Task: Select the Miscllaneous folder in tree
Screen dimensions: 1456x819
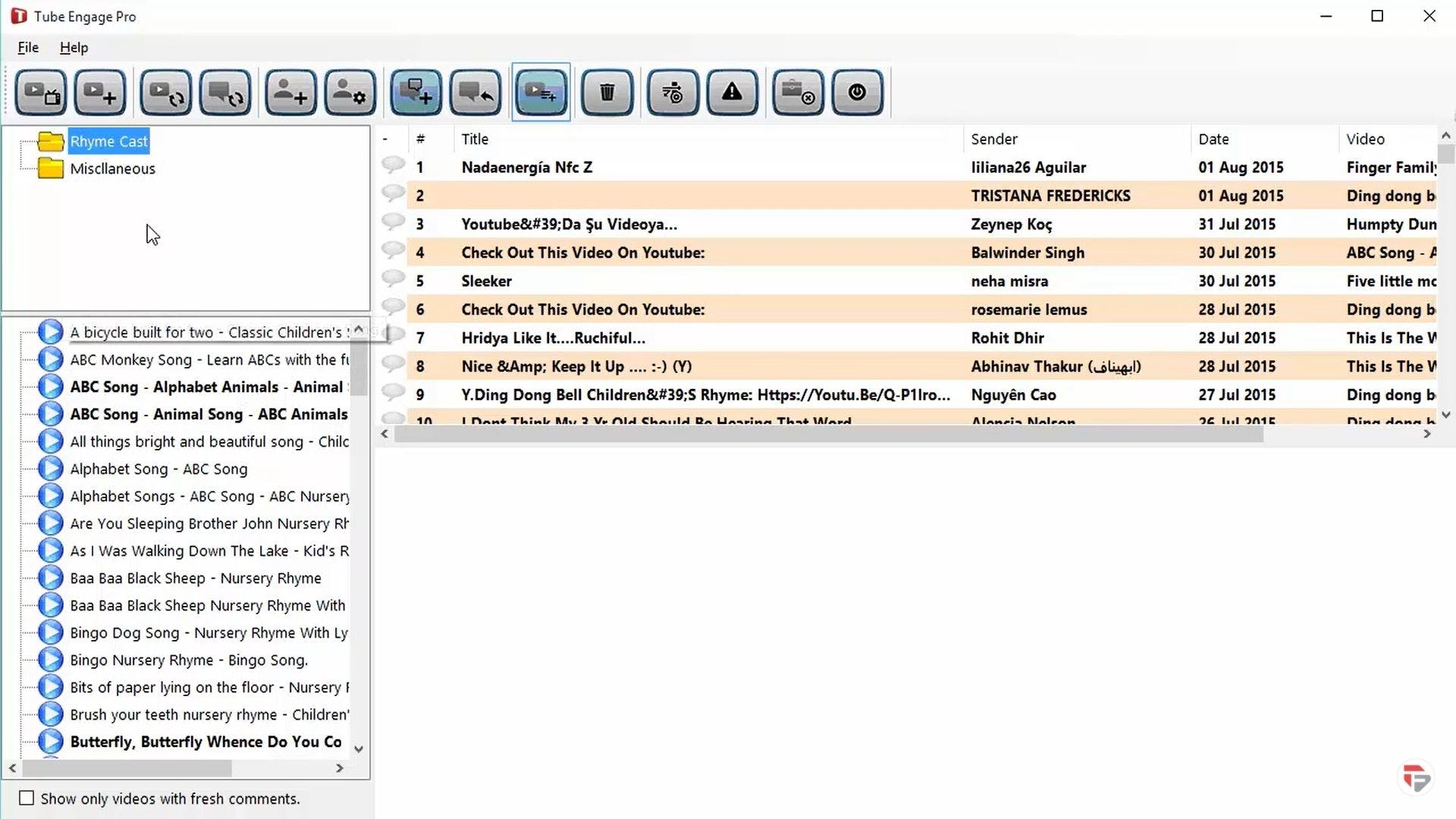Action: coord(112,168)
